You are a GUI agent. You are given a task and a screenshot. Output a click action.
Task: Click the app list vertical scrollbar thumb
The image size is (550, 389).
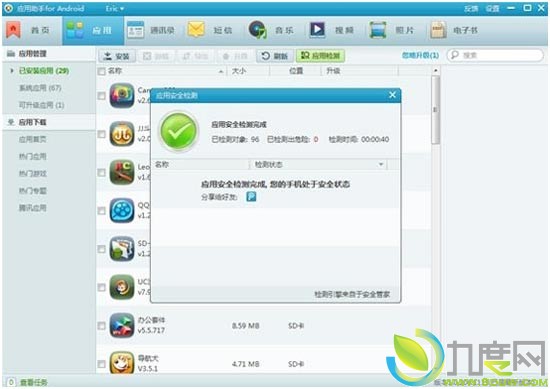pos(435,110)
